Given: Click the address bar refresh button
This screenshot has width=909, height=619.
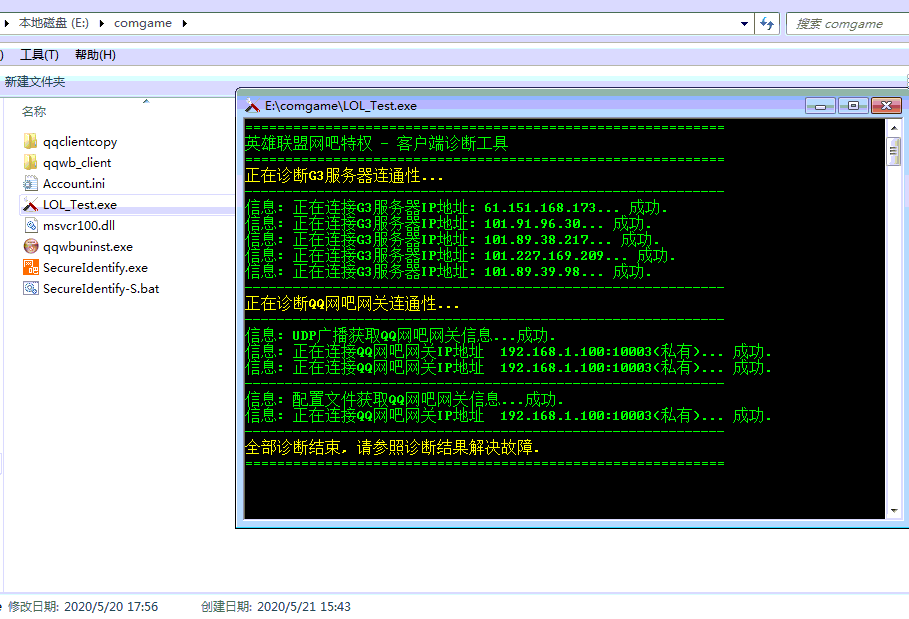Looking at the screenshot, I should click(767, 24).
